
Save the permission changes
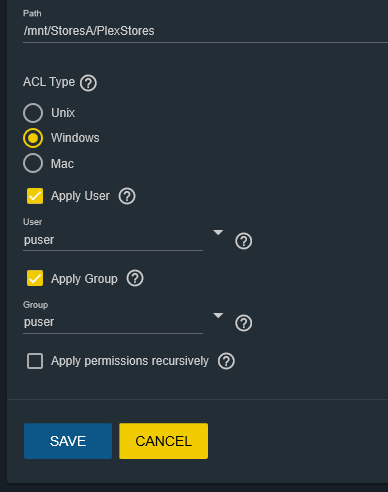[x=68, y=441]
